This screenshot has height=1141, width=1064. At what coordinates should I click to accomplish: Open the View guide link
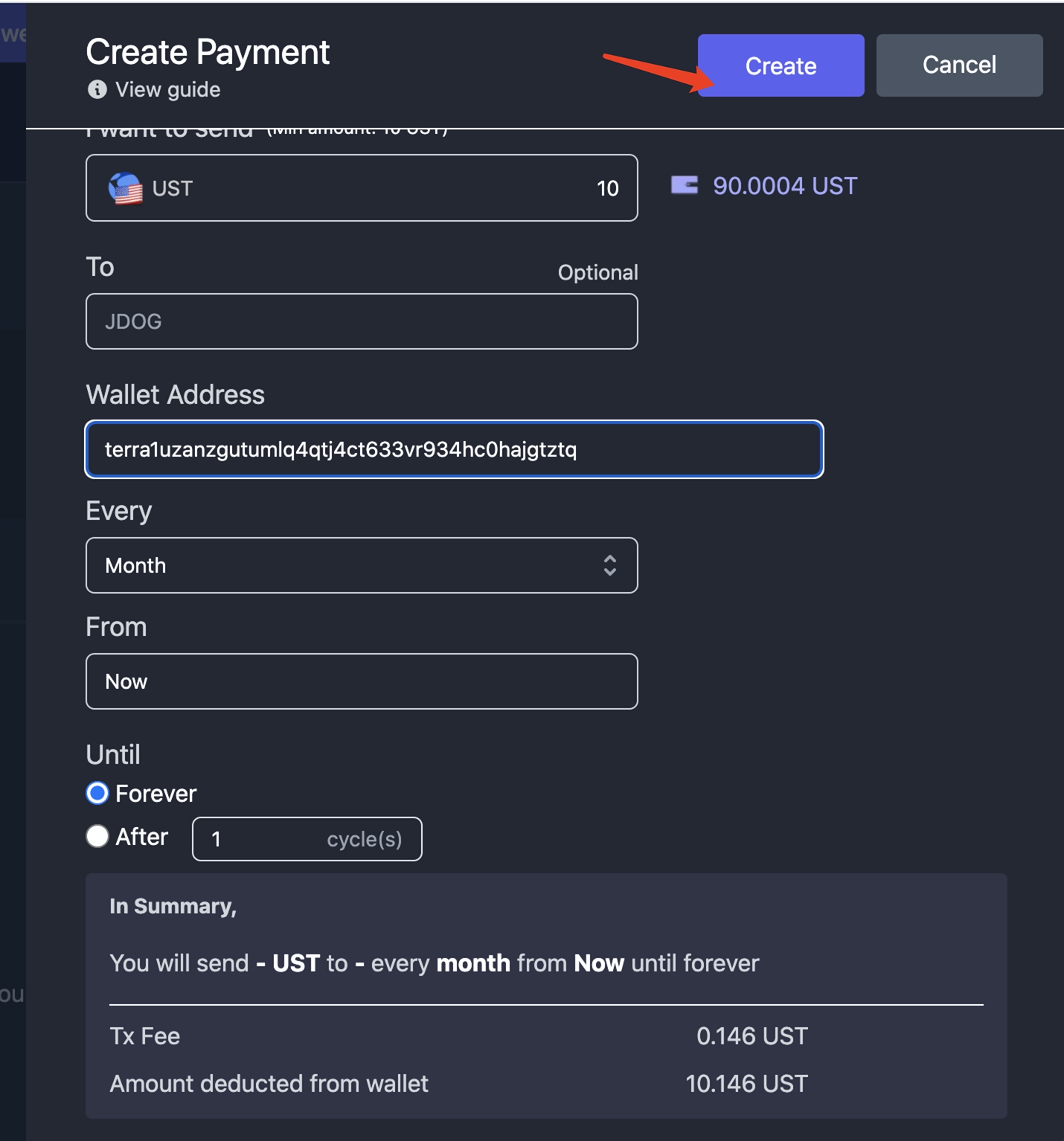pos(167,90)
